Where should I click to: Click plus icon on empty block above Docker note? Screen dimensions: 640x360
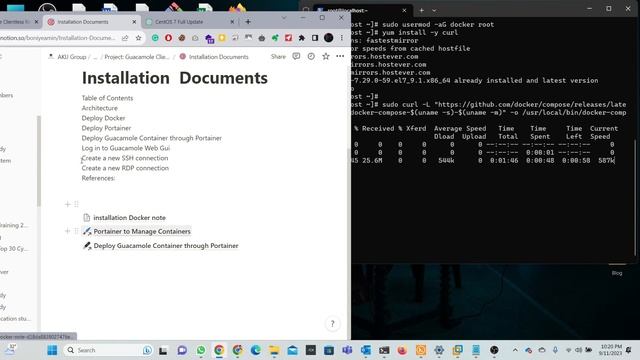click(x=67, y=204)
